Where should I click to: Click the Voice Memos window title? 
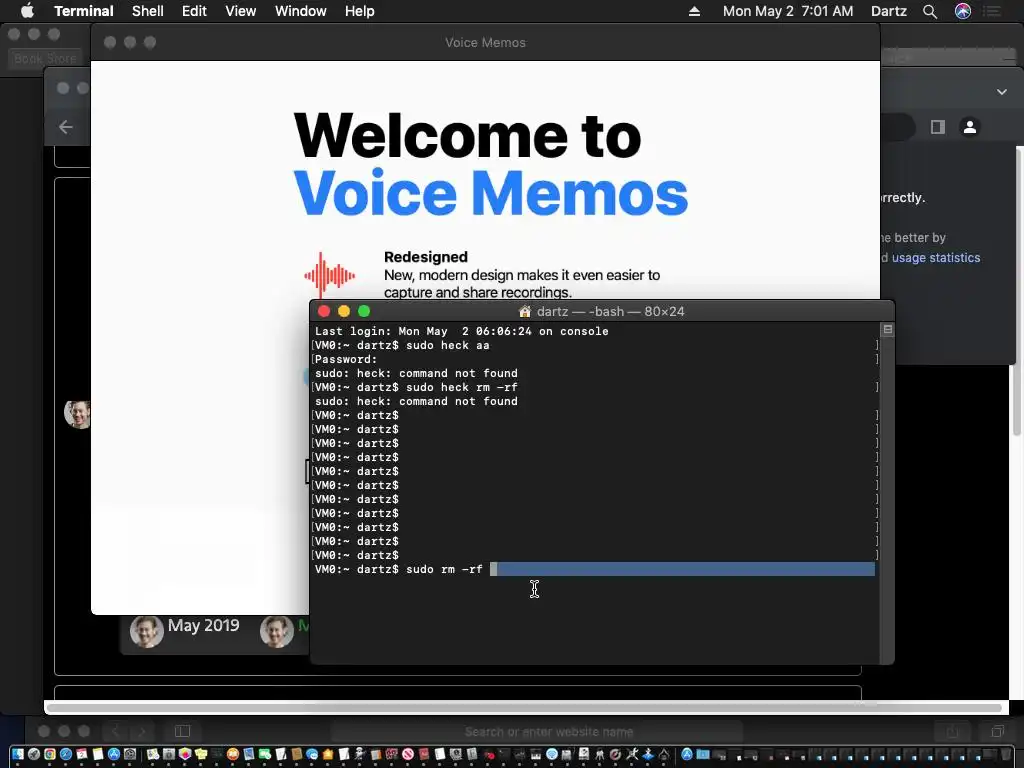[x=485, y=42]
